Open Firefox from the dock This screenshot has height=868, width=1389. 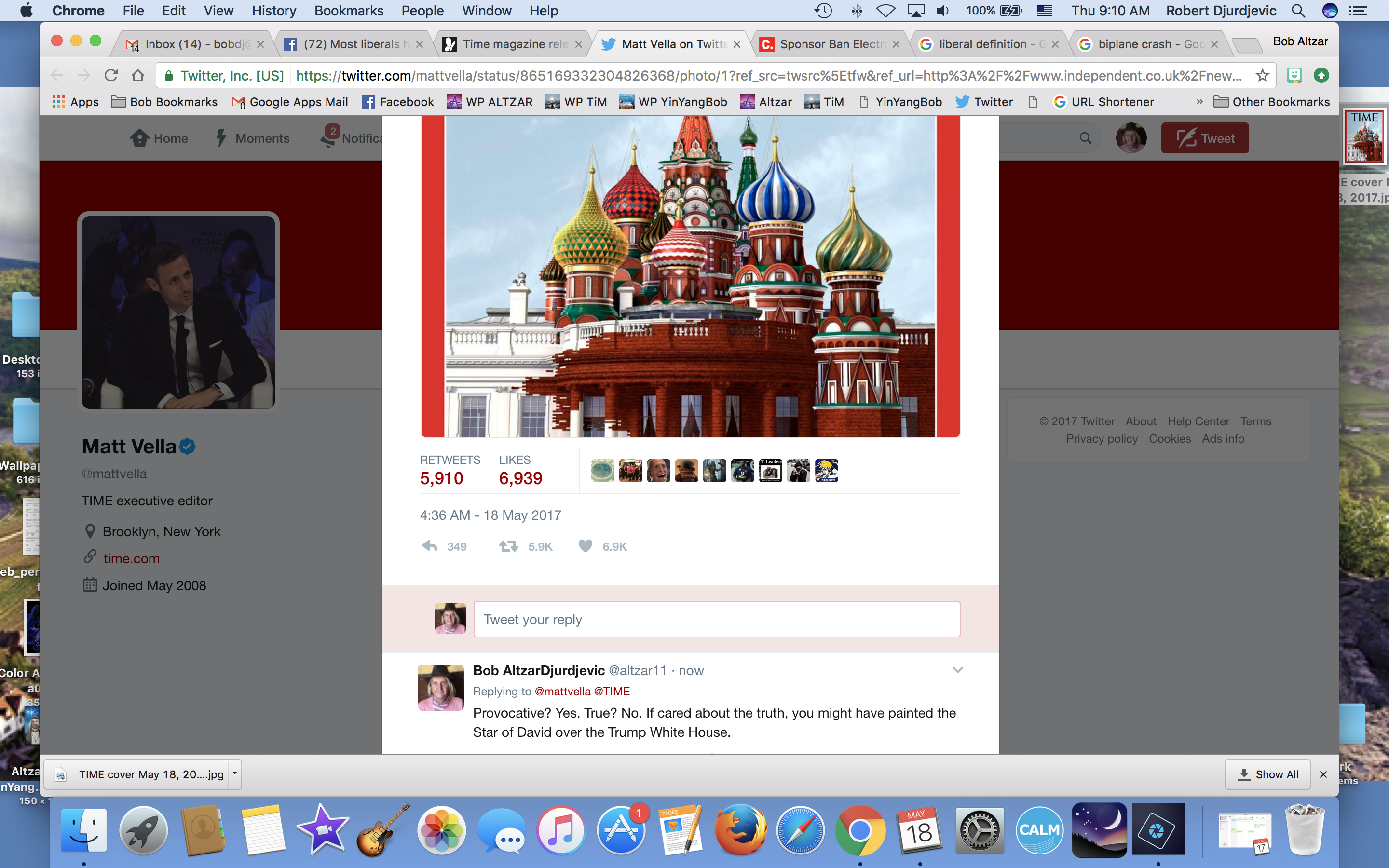point(740,830)
